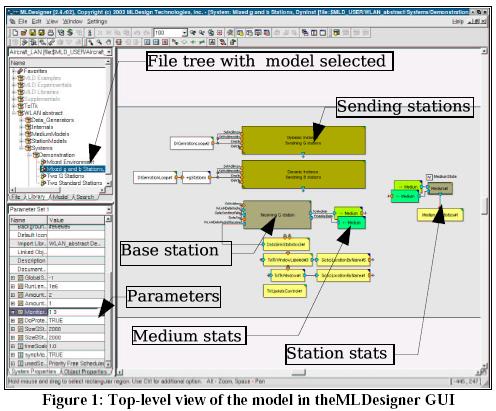
Task: Click the canvas horizontal scrollbar thumb
Action: pyautogui.click(x=299, y=372)
